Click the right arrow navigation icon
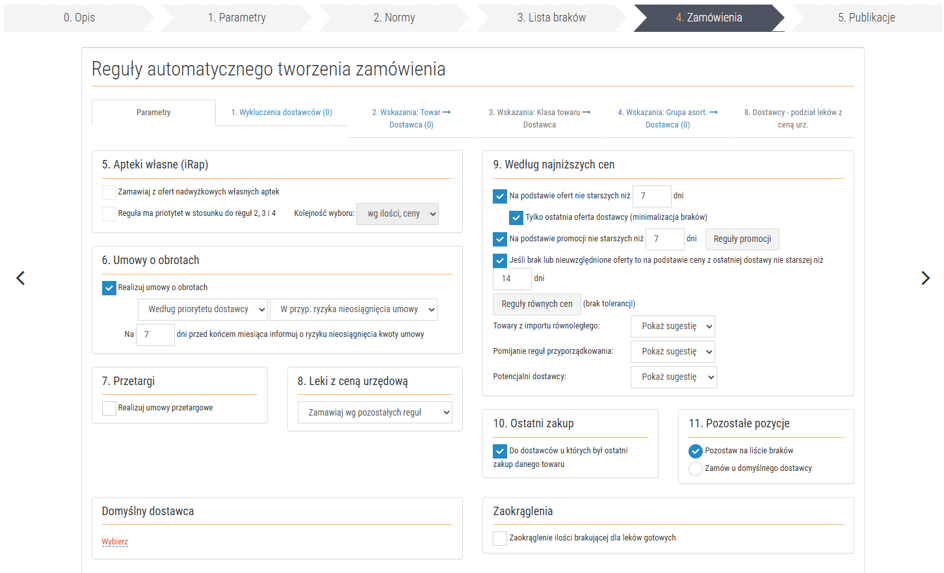The width and height of the screenshot is (944, 573). (x=925, y=278)
